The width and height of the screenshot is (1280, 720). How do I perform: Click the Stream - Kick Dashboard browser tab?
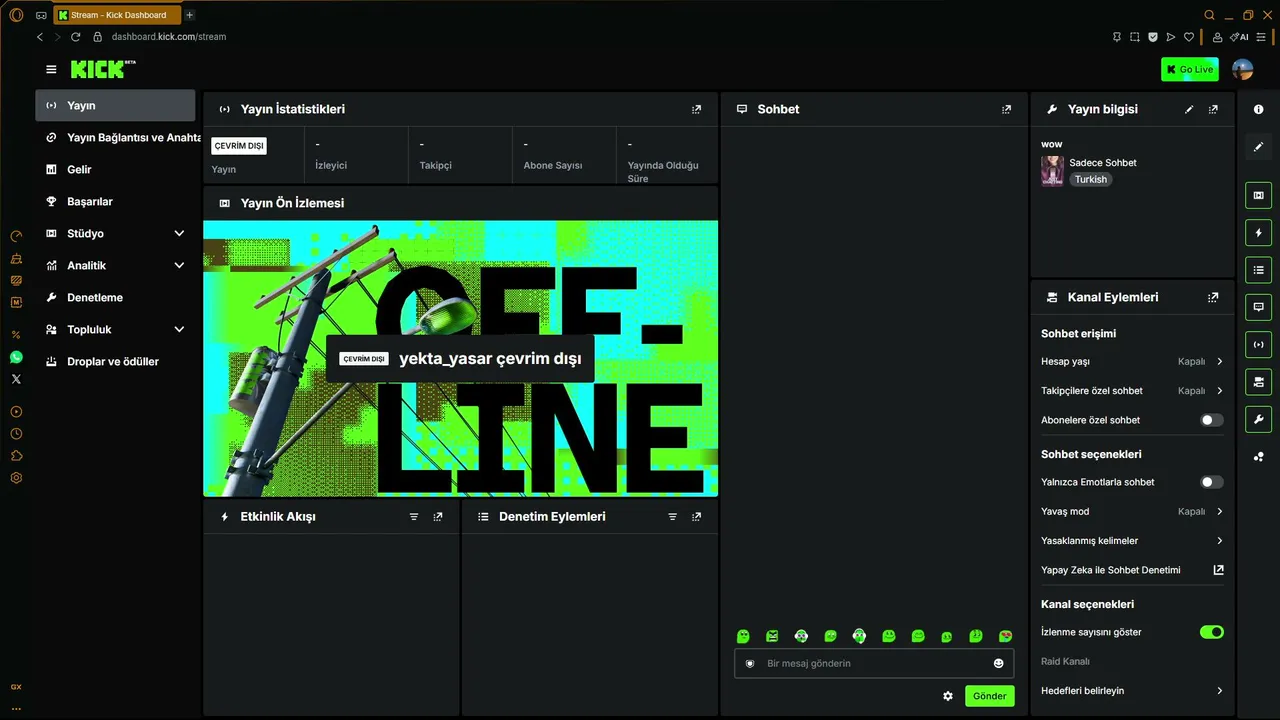pos(117,15)
